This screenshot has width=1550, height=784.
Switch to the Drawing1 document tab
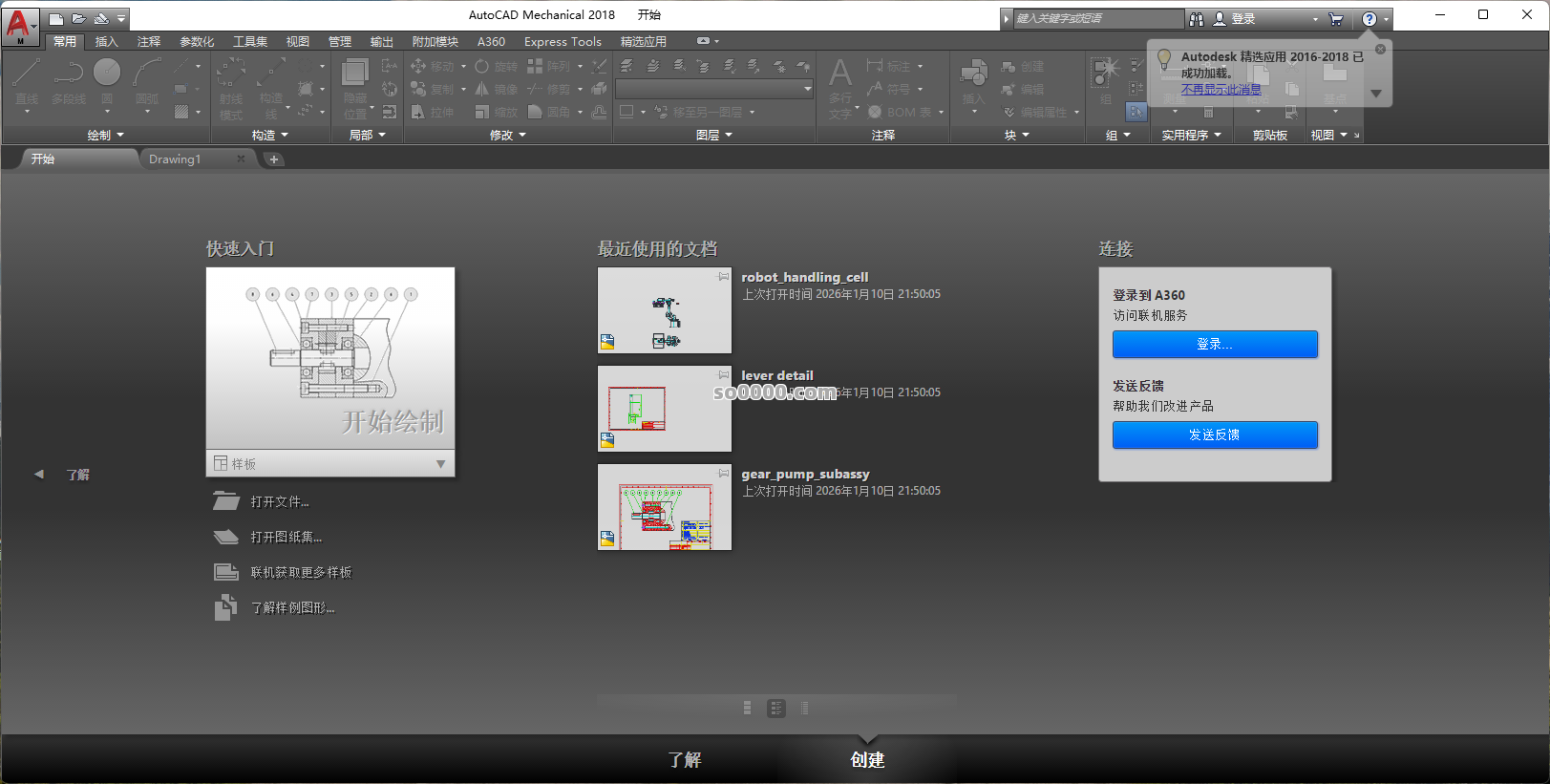coord(176,159)
